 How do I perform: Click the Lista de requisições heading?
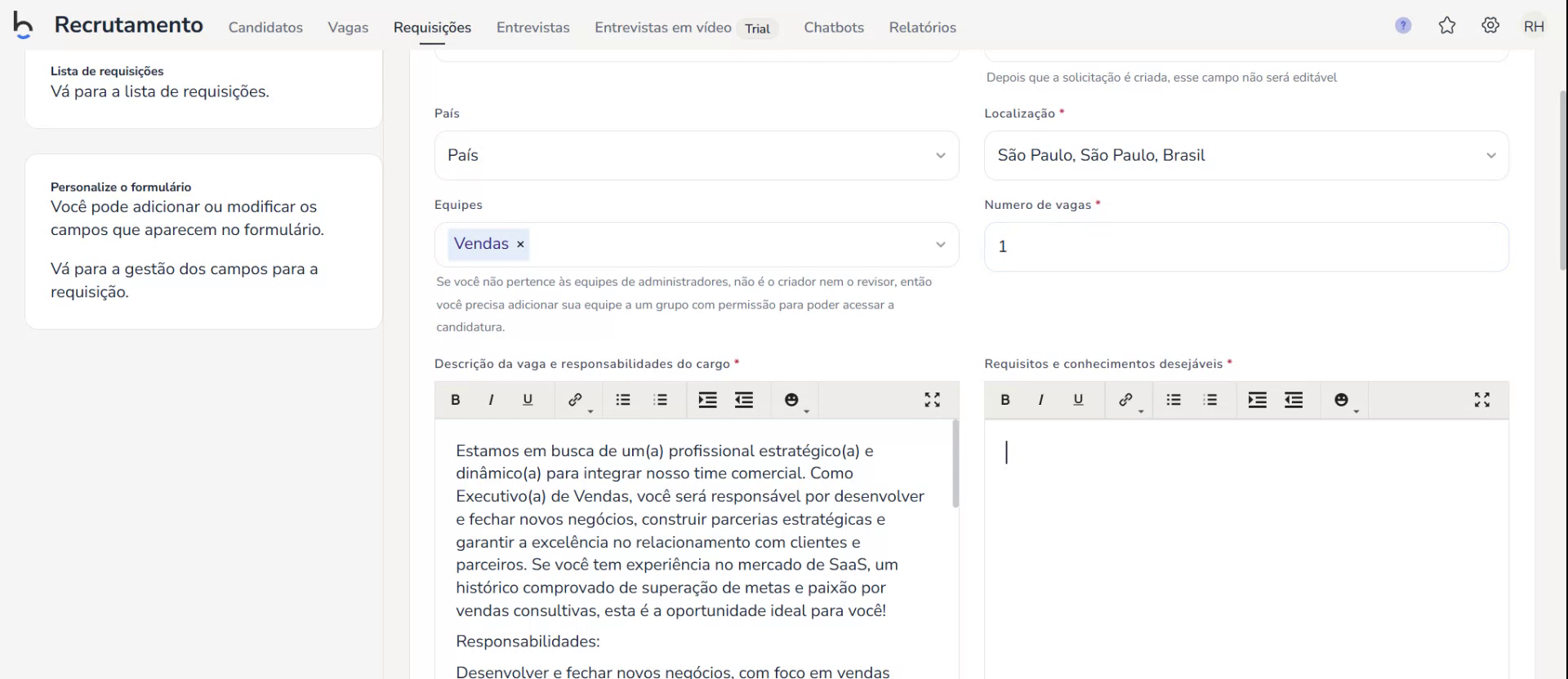(107, 71)
